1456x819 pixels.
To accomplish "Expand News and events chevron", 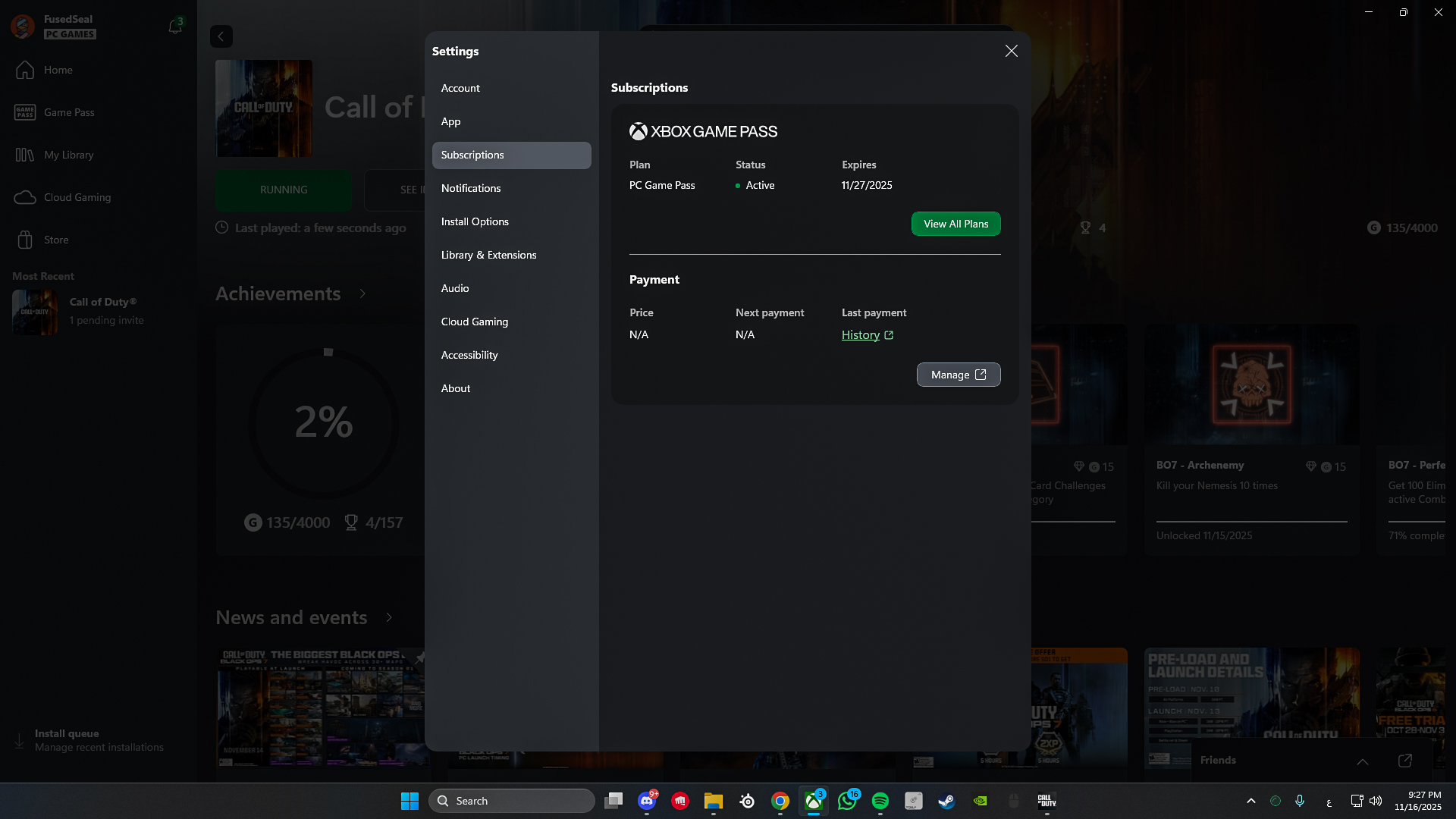I will point(389,617).
